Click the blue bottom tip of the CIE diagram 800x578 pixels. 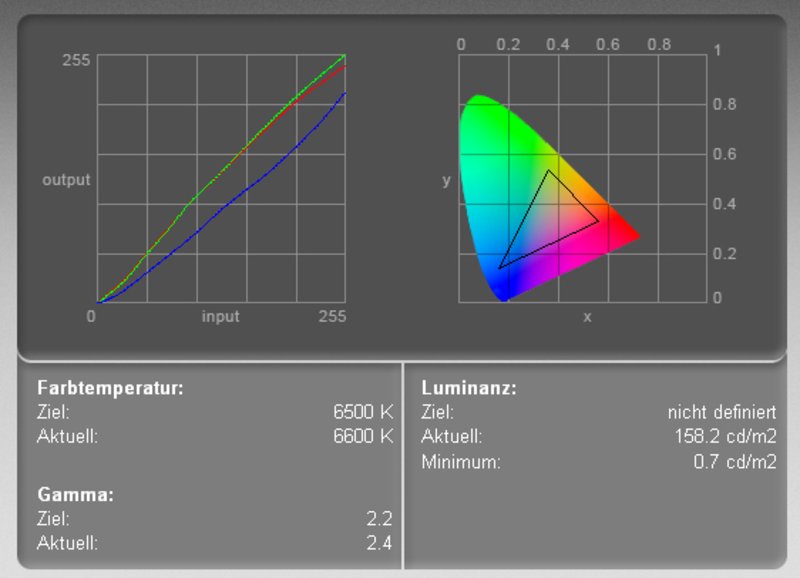click(x=504, y=296)
